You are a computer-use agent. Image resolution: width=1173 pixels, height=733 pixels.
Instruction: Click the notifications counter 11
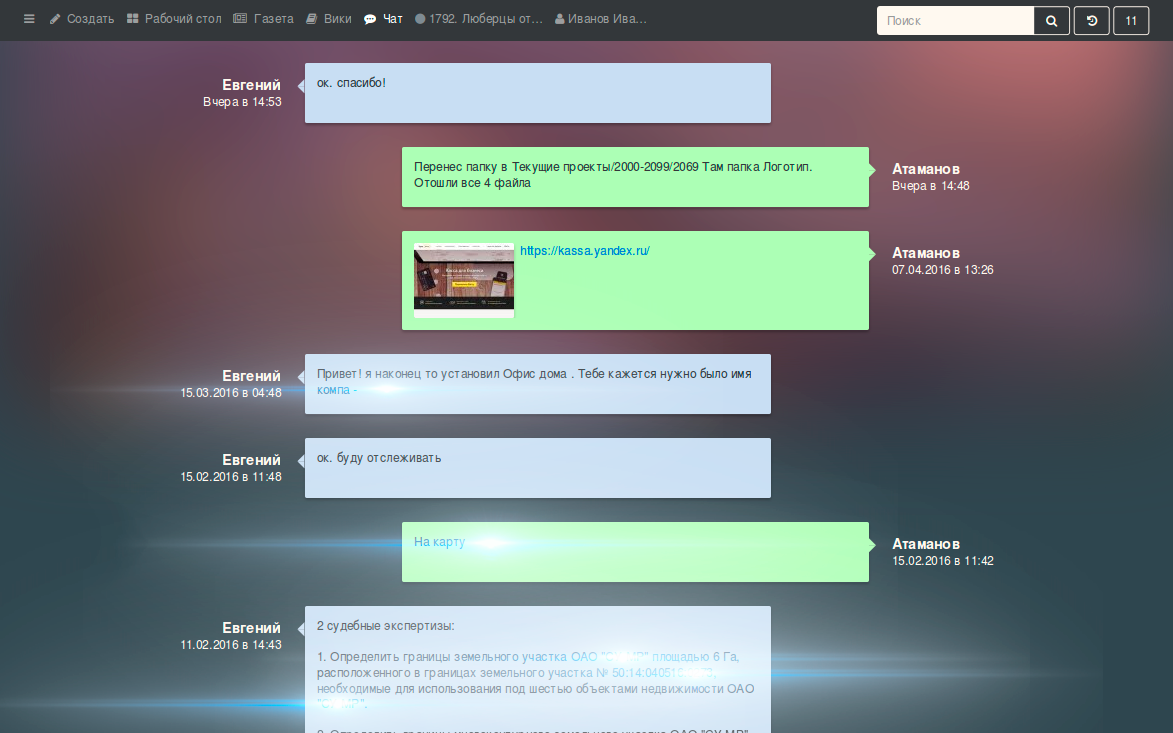(x=1131, y=21)
